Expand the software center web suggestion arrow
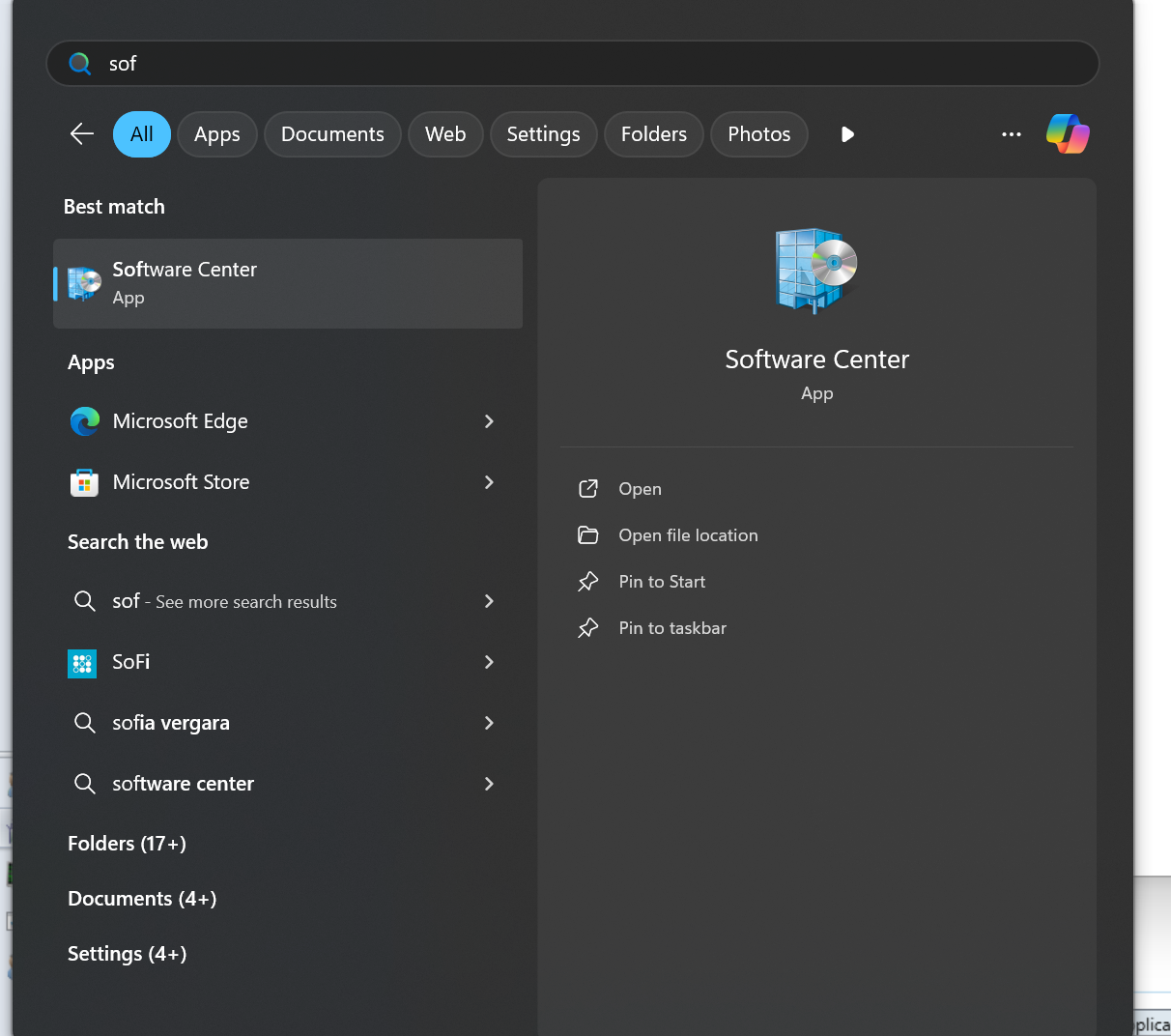1171x1036 pixels. 489,784
